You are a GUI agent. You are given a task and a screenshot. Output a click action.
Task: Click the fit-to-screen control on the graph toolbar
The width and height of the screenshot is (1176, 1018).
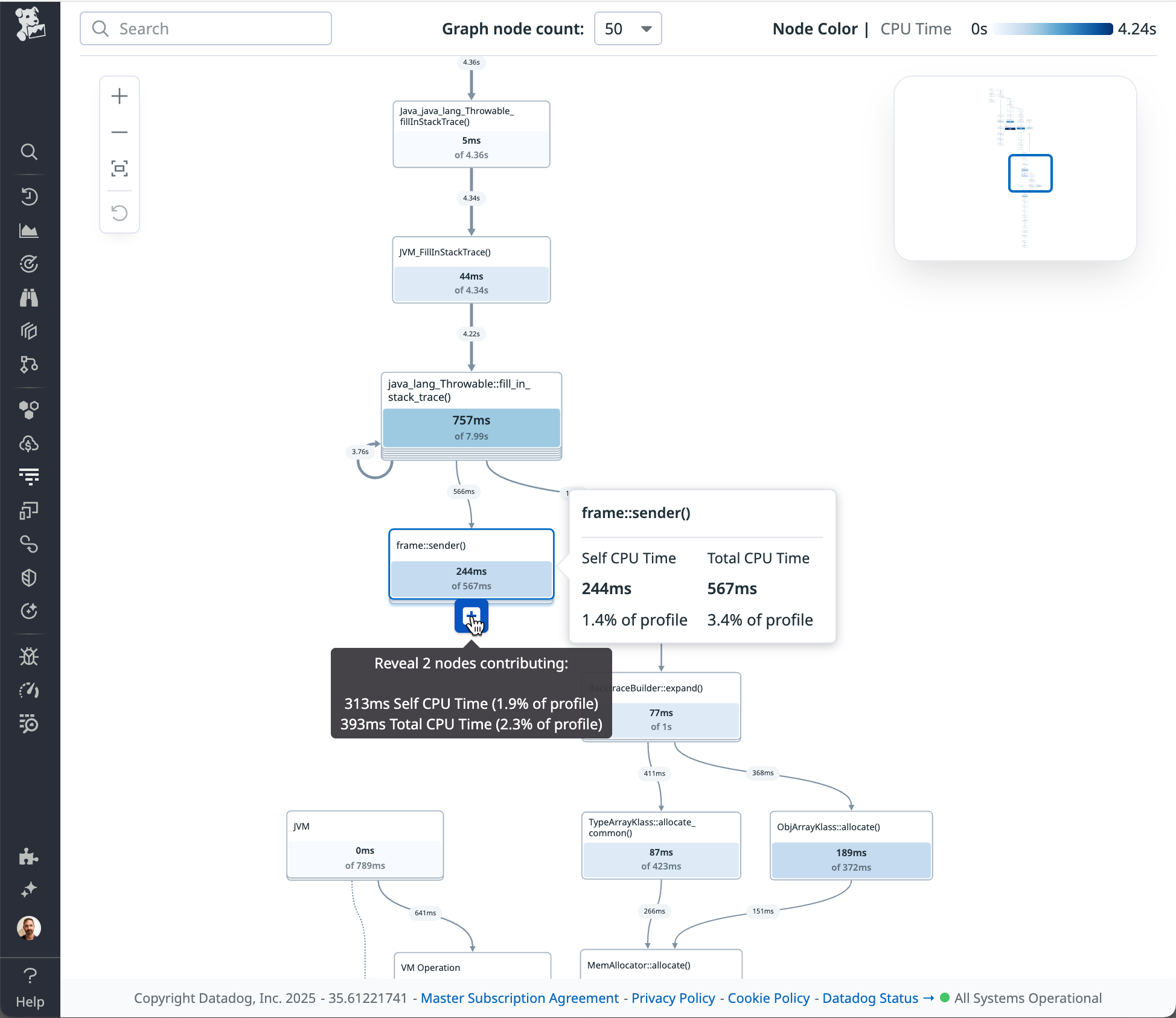[x=120, y=169]
